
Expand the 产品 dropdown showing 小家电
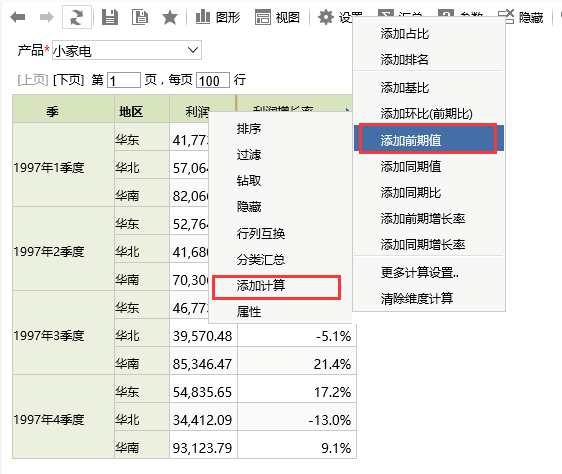click(127, 50)
